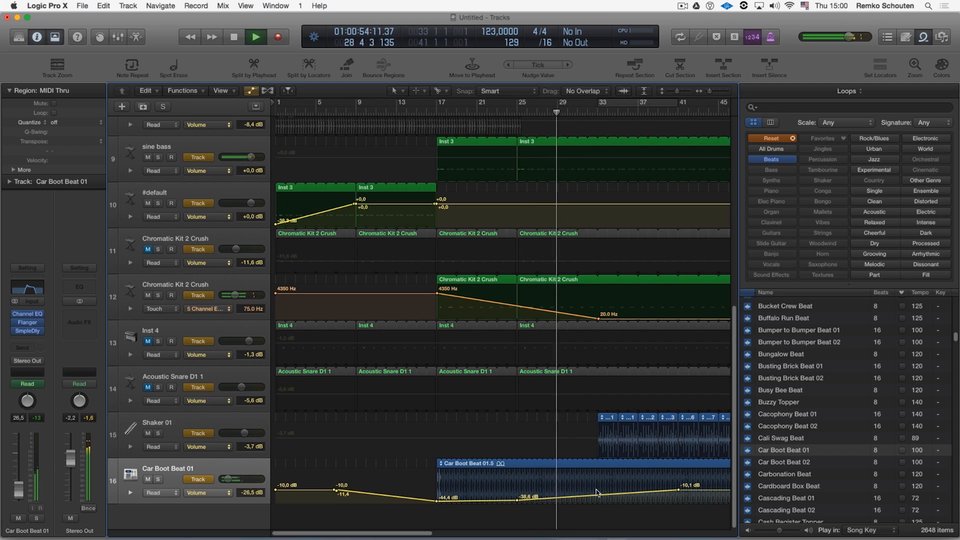Collapse the Region MIDI Thru disclosure triangle

[9, 91]
